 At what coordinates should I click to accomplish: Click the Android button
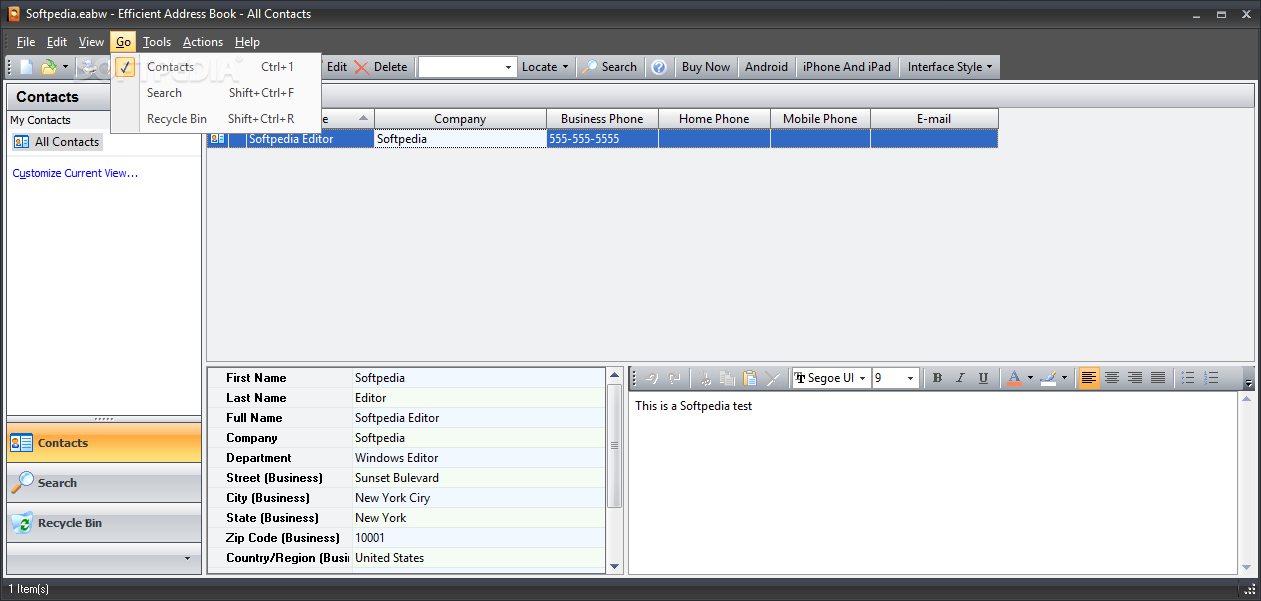coord(767,67)
